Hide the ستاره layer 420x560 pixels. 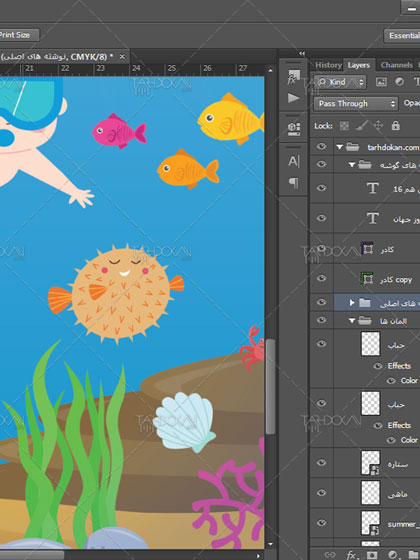click(321, 462)
